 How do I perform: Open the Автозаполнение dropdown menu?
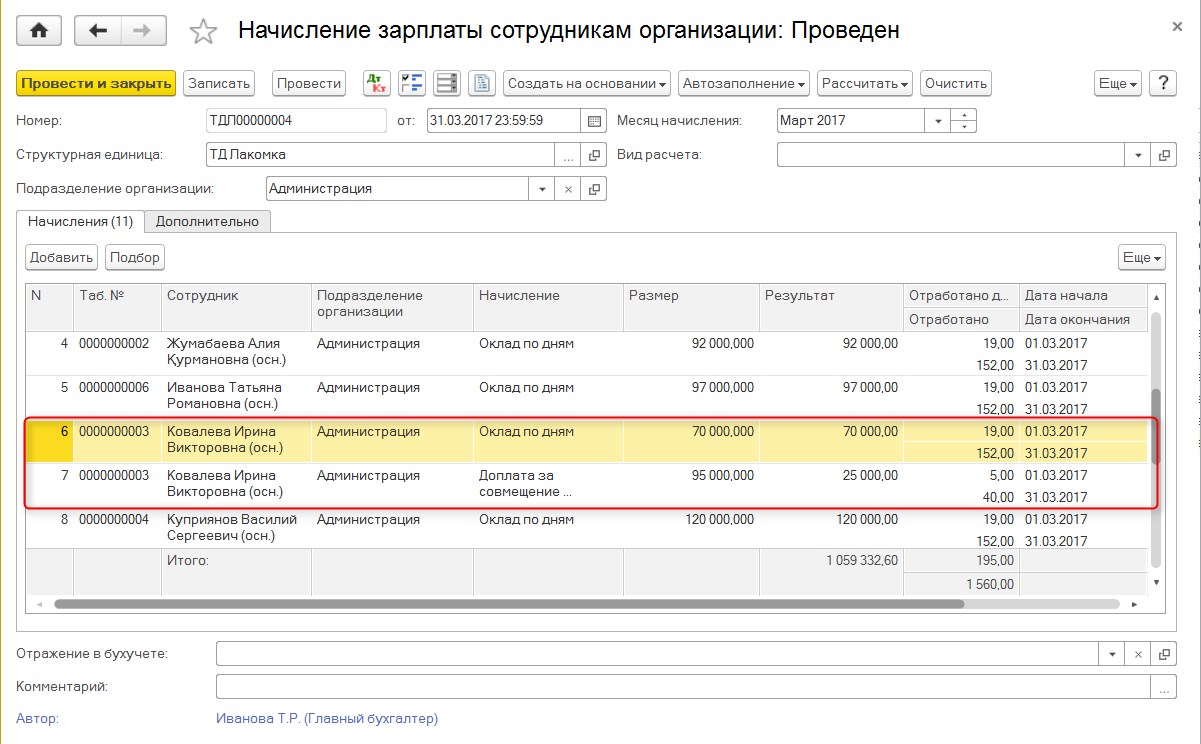click(744, 83)
